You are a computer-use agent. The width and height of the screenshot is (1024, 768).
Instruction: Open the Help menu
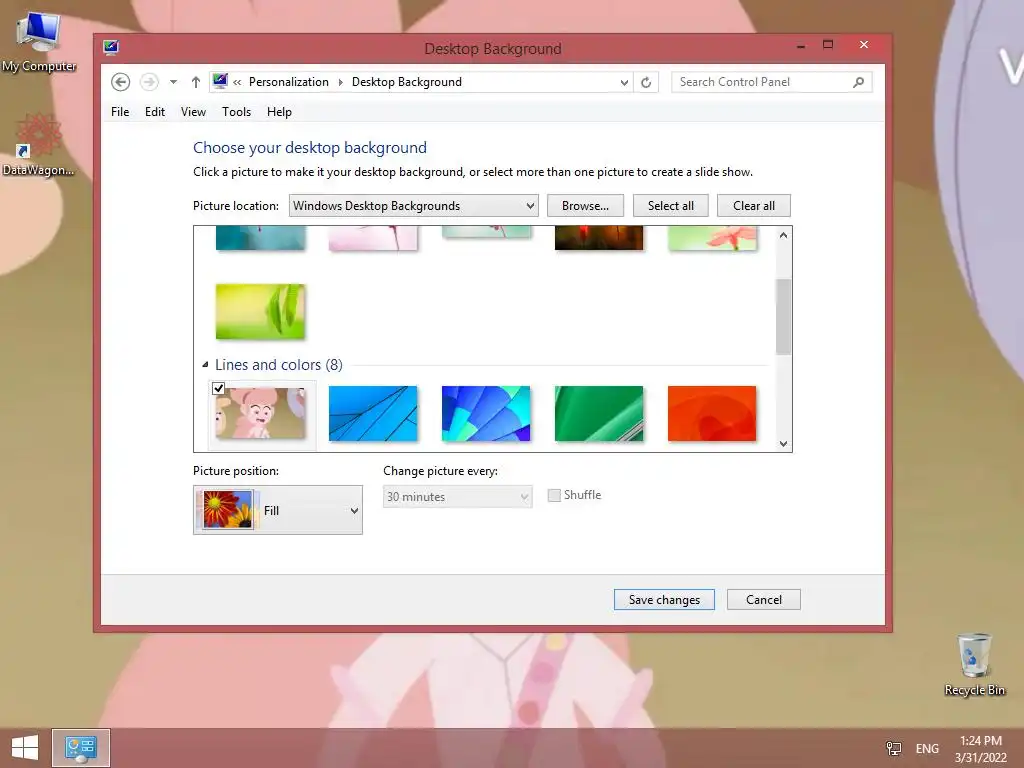point(279,112)
